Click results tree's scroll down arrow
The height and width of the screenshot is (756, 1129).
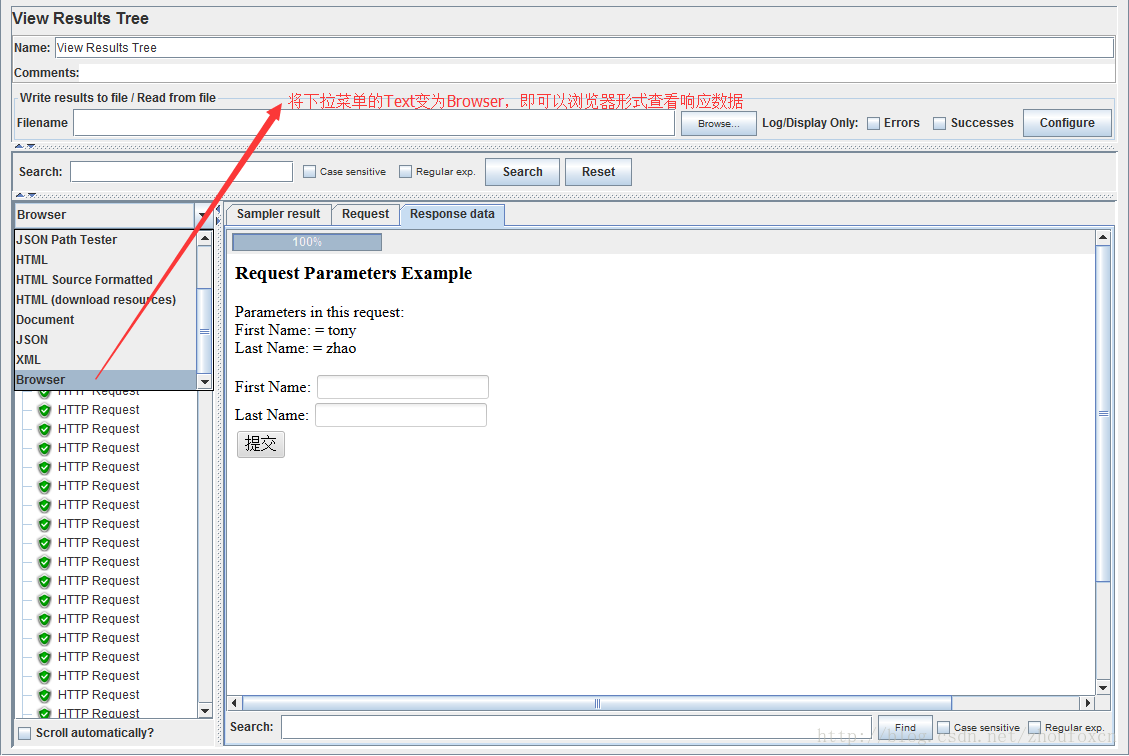click(x=205, y=710)
